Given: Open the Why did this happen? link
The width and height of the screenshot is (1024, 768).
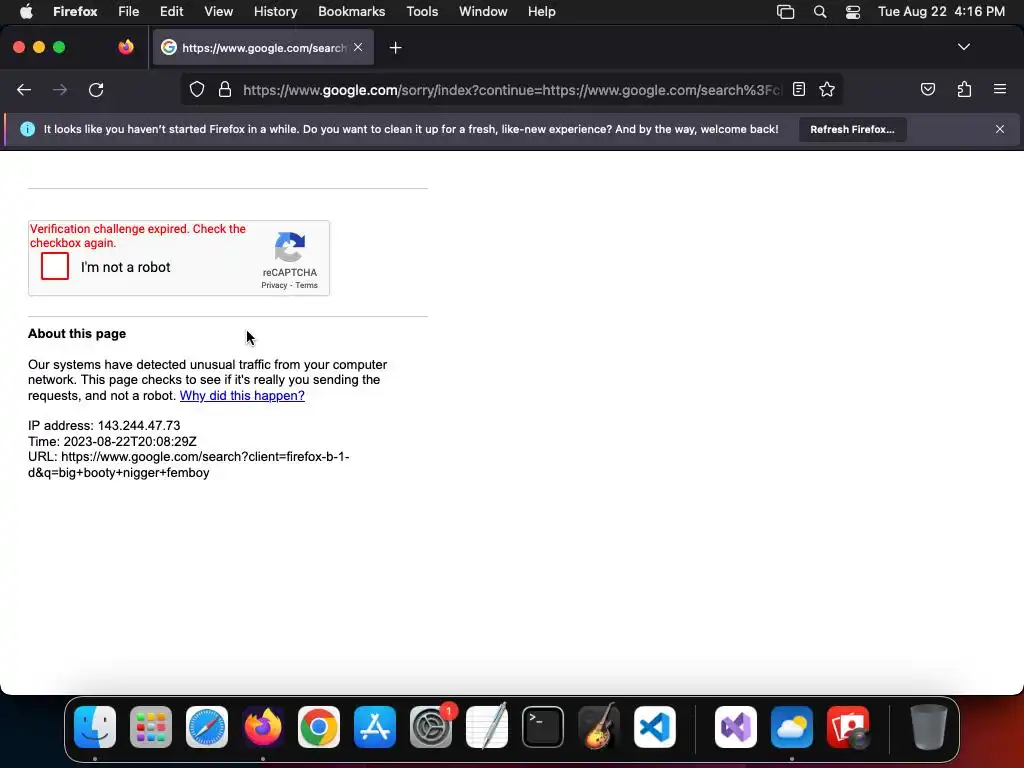Looking at the screenshot, I should 242,395.
